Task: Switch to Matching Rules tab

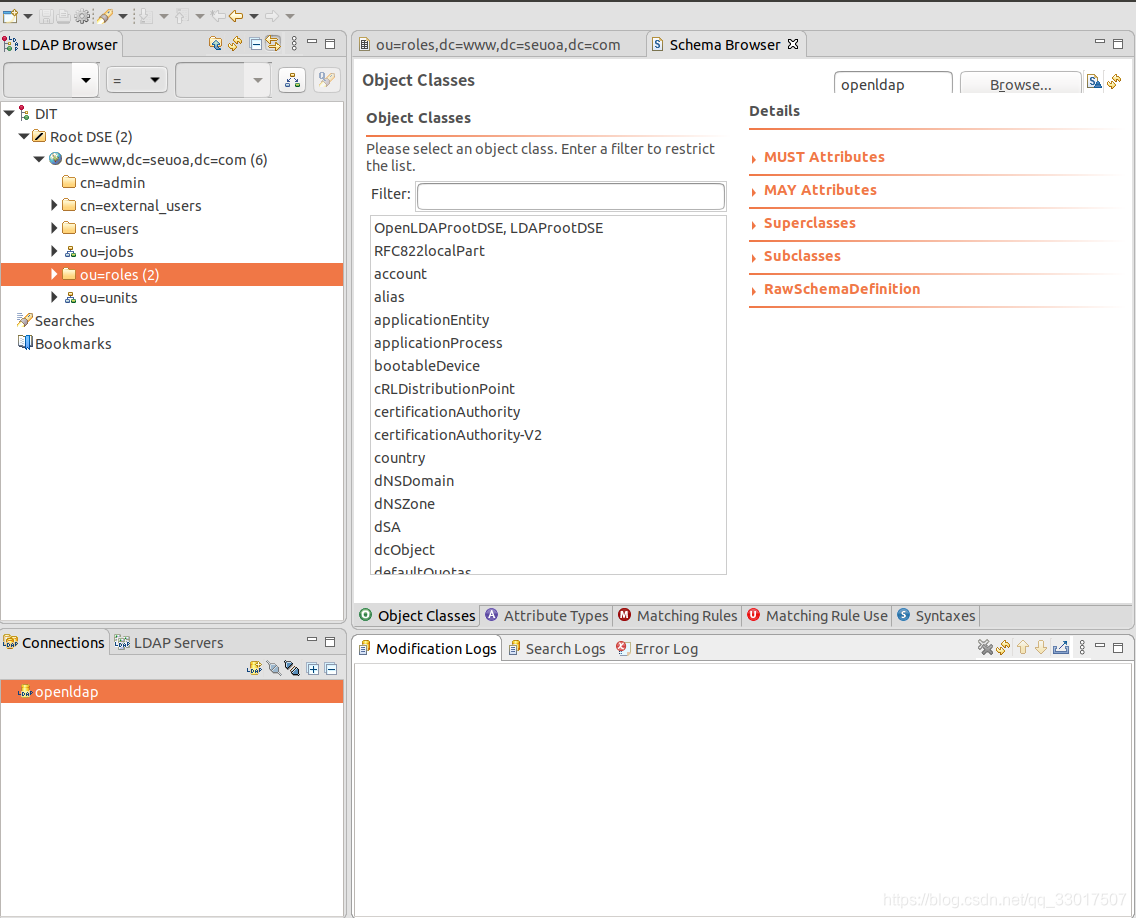Action: 678,616
